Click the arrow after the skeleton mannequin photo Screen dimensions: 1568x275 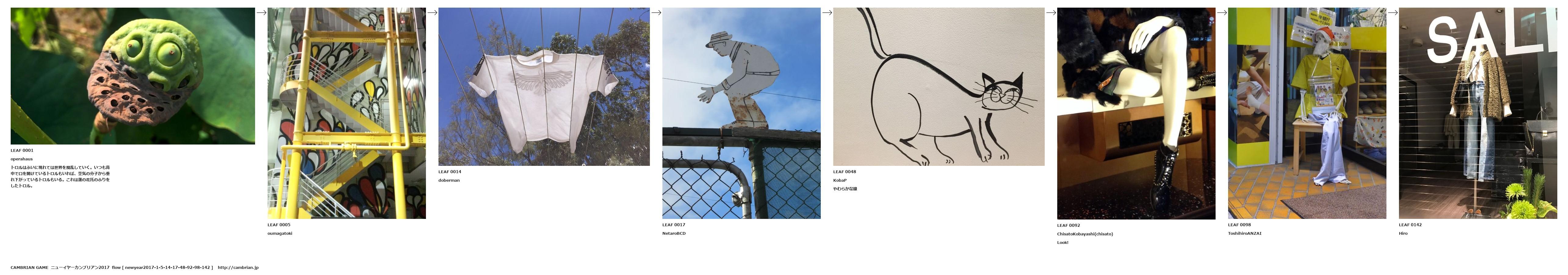tap(1393, 12)
